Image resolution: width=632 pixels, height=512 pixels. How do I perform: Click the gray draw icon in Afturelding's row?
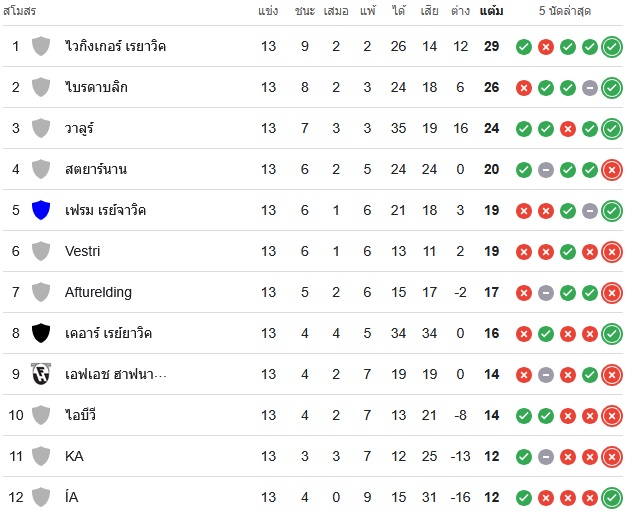click(546, 293)
